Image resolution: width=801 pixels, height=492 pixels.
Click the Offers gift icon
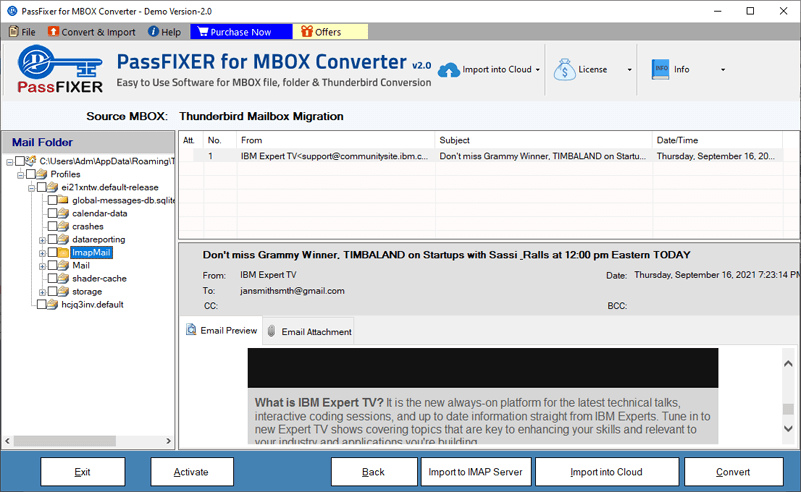(x=307, y=32)
